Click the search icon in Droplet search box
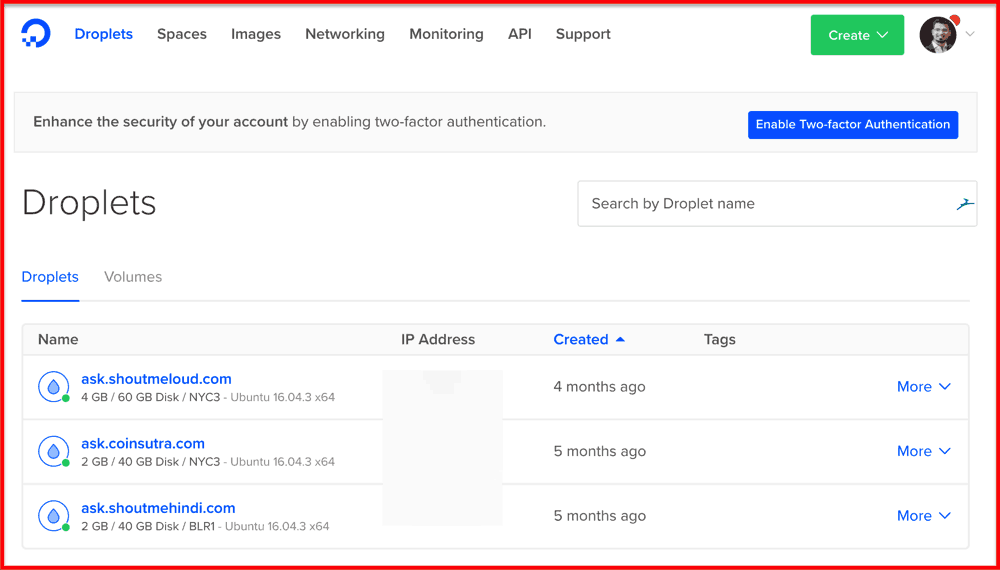 [x=966, y=204]
